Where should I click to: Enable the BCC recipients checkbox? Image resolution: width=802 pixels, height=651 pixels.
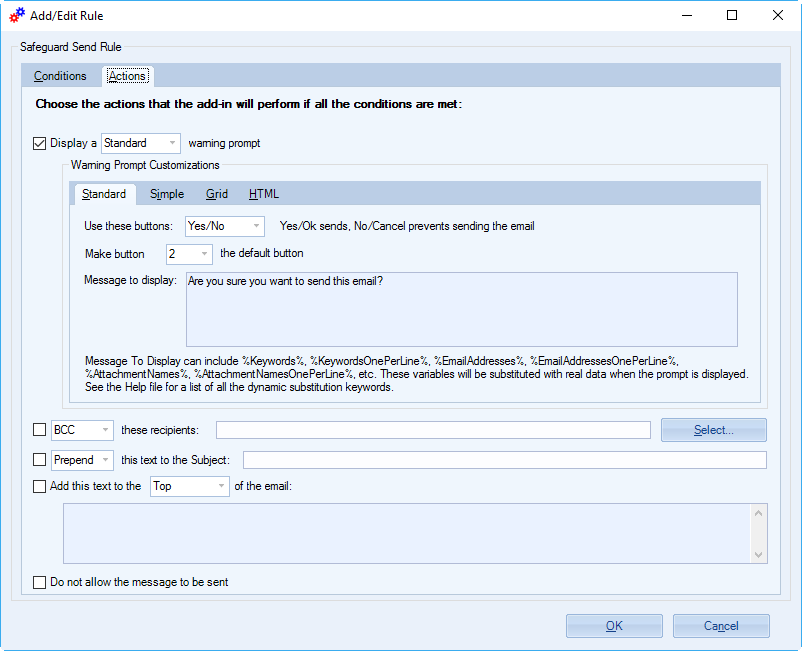tap(39, 430)
